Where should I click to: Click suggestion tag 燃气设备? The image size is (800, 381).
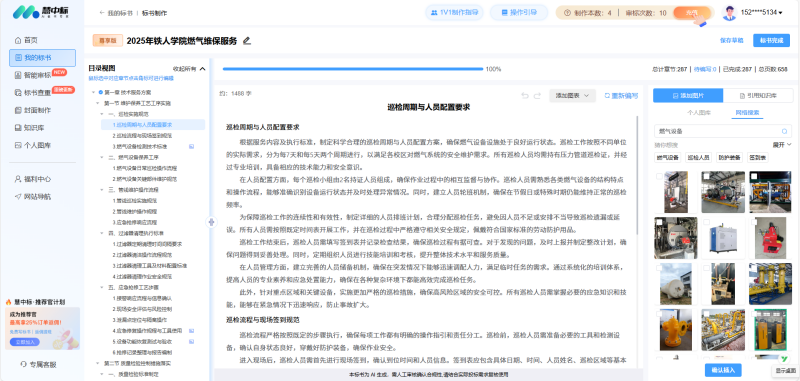pos(668,158)
